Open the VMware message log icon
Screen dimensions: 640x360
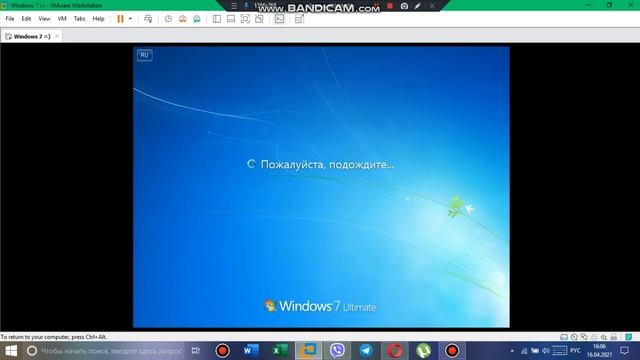(629, 337)
